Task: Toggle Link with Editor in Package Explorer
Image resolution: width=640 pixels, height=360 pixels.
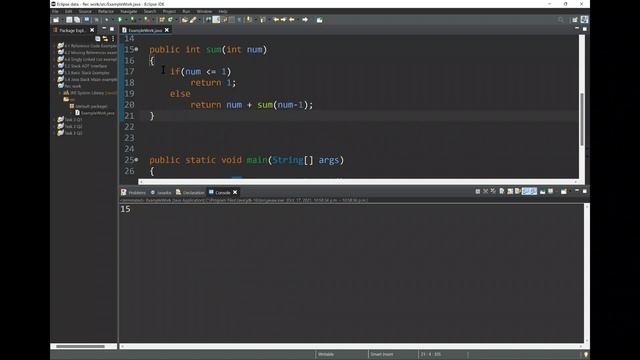Action: pos(105,39)
